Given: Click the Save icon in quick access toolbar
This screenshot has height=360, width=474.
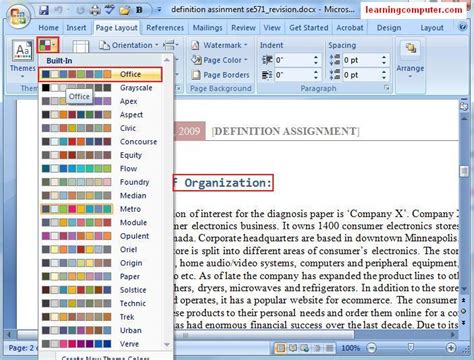Looking at the screenshot, I should pos(44,10).
